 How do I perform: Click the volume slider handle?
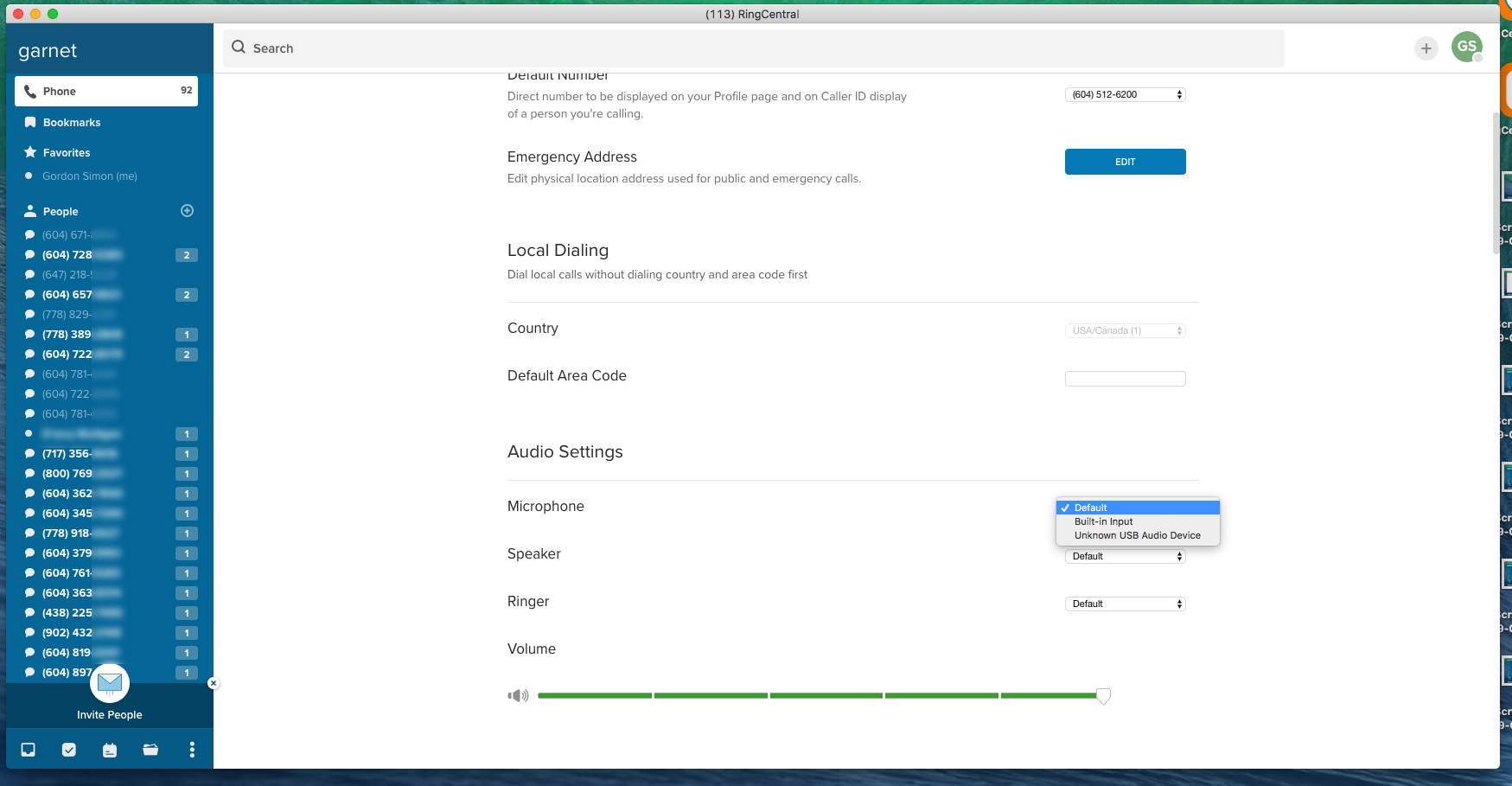click(1103, 696)
